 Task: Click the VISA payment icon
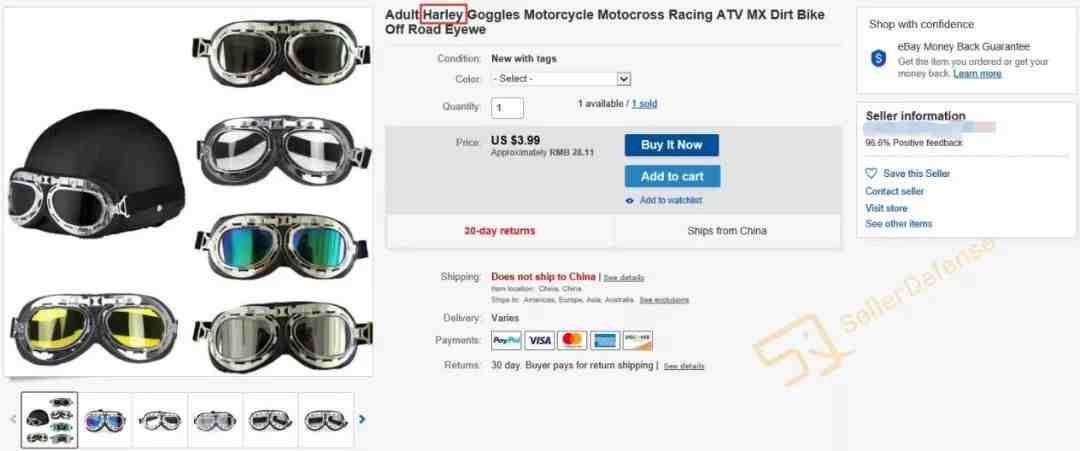click(539, 340)
